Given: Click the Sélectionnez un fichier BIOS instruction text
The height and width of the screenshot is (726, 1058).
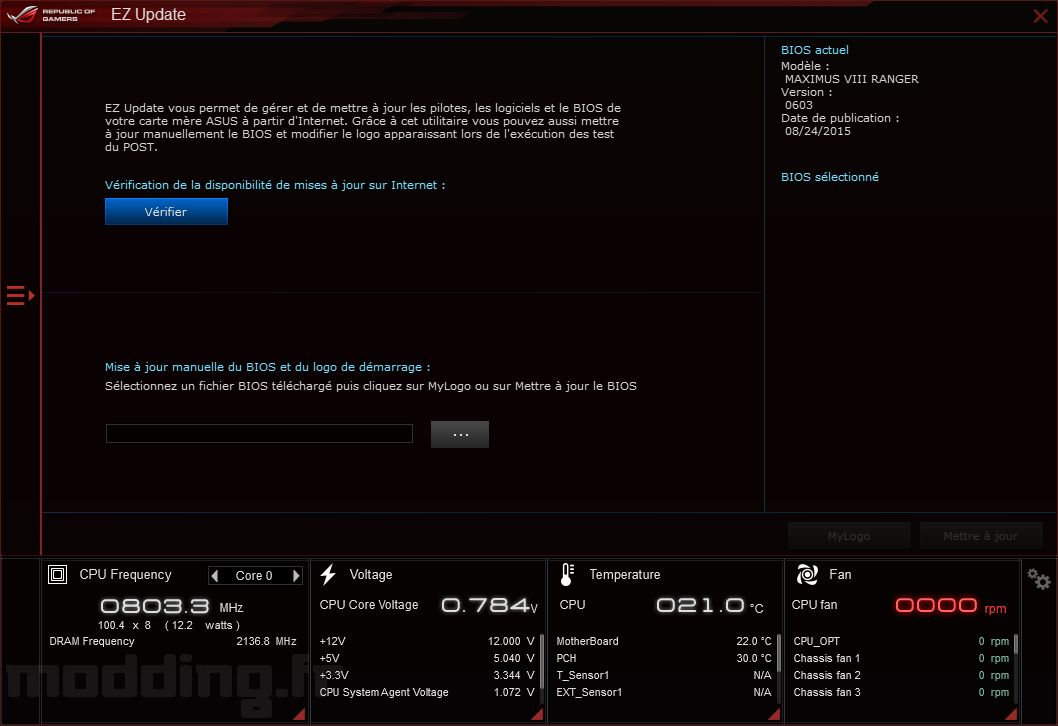Looking at the screenshot, I should pos(370,386).
